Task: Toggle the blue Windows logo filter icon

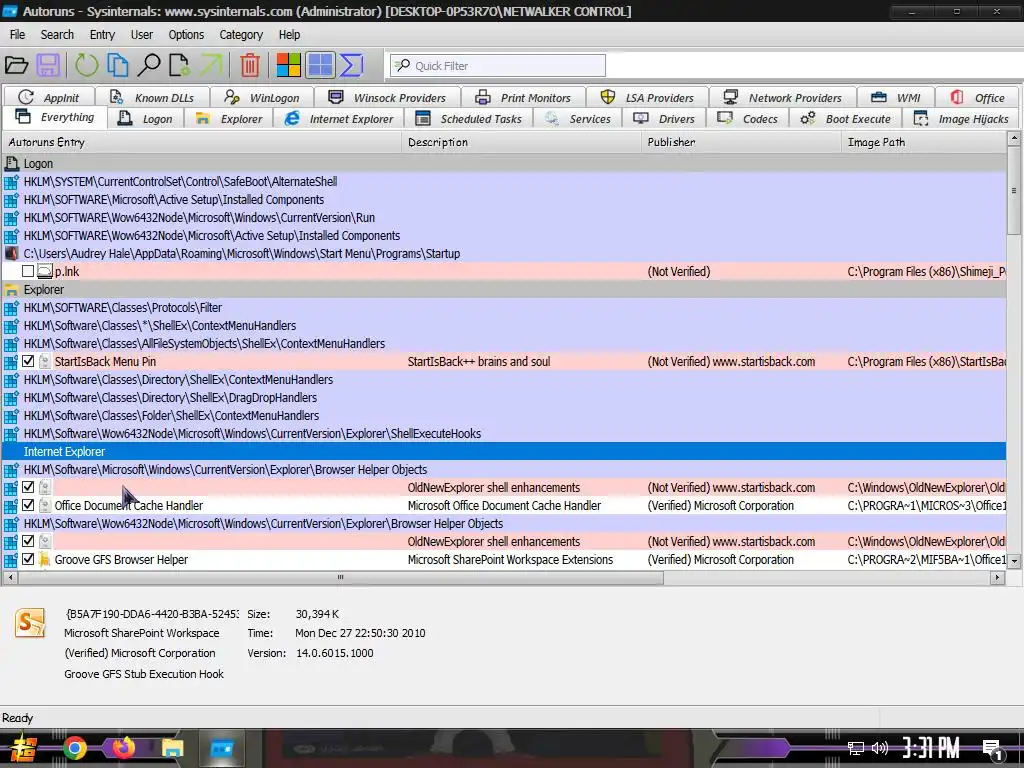Action: (320, 65)
